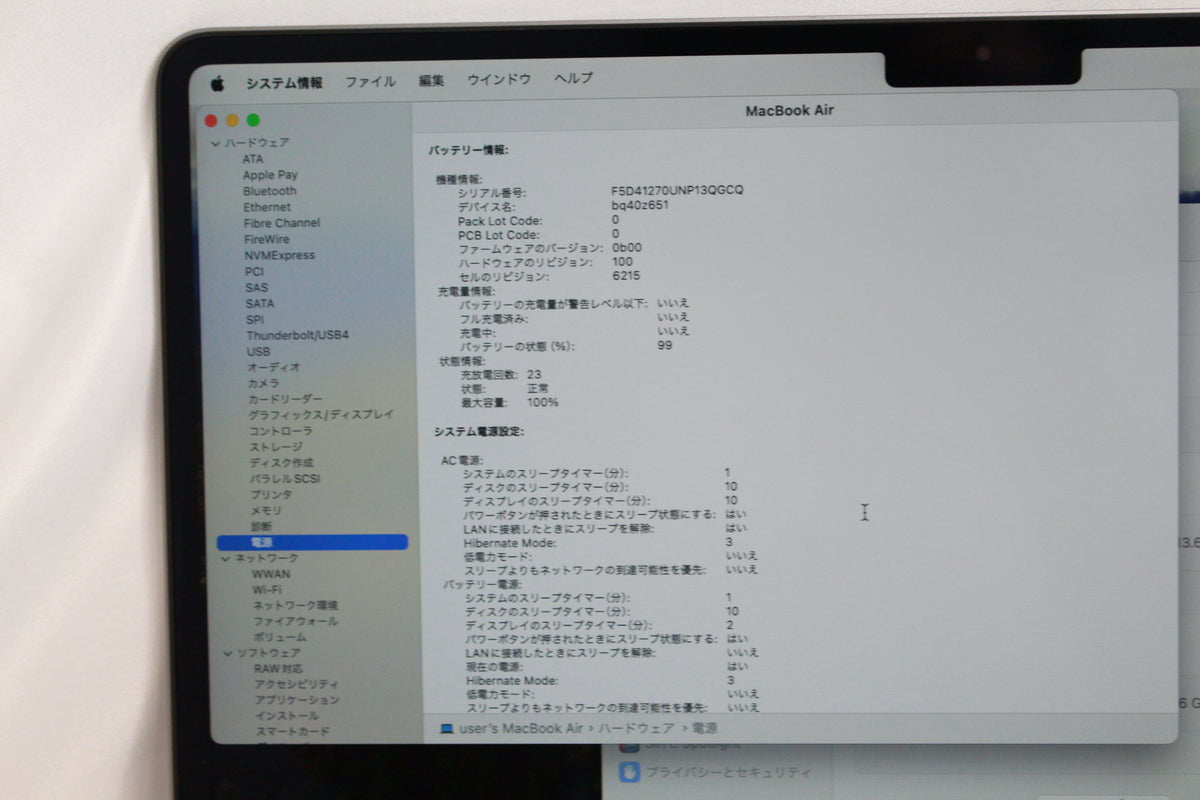
Task: Click the 充放電回数 value 23
Action: [x=534, y=374]
